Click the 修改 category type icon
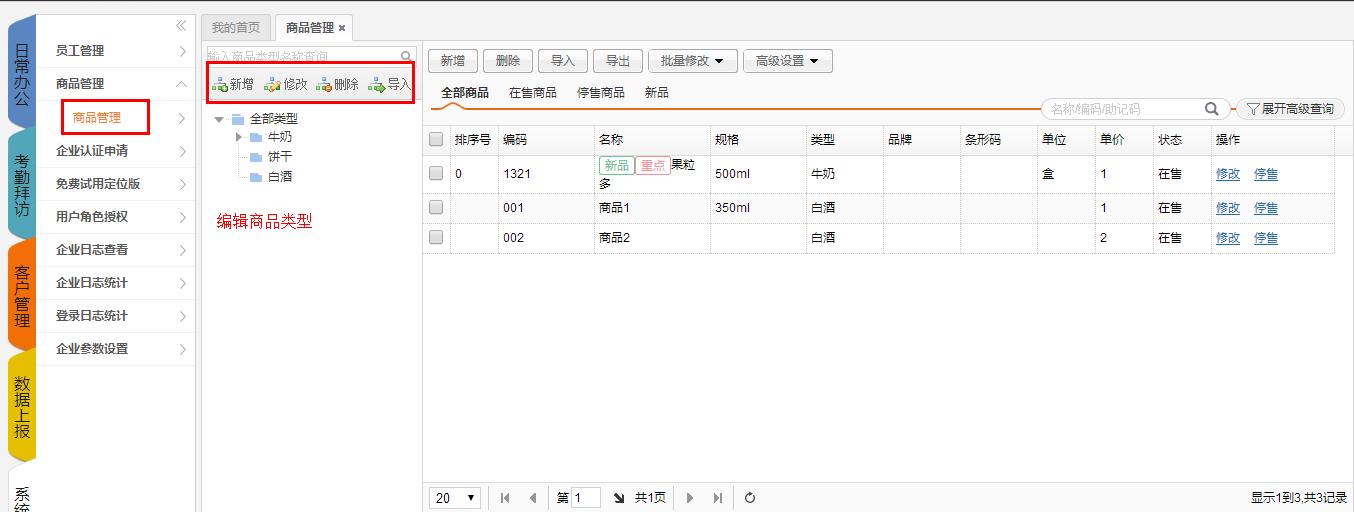 tap(272, 85)
